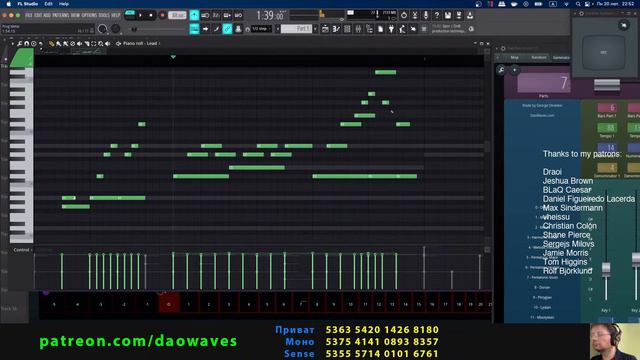The image size is (640, 360).
Task: Click the Play button
Action: 140,15
